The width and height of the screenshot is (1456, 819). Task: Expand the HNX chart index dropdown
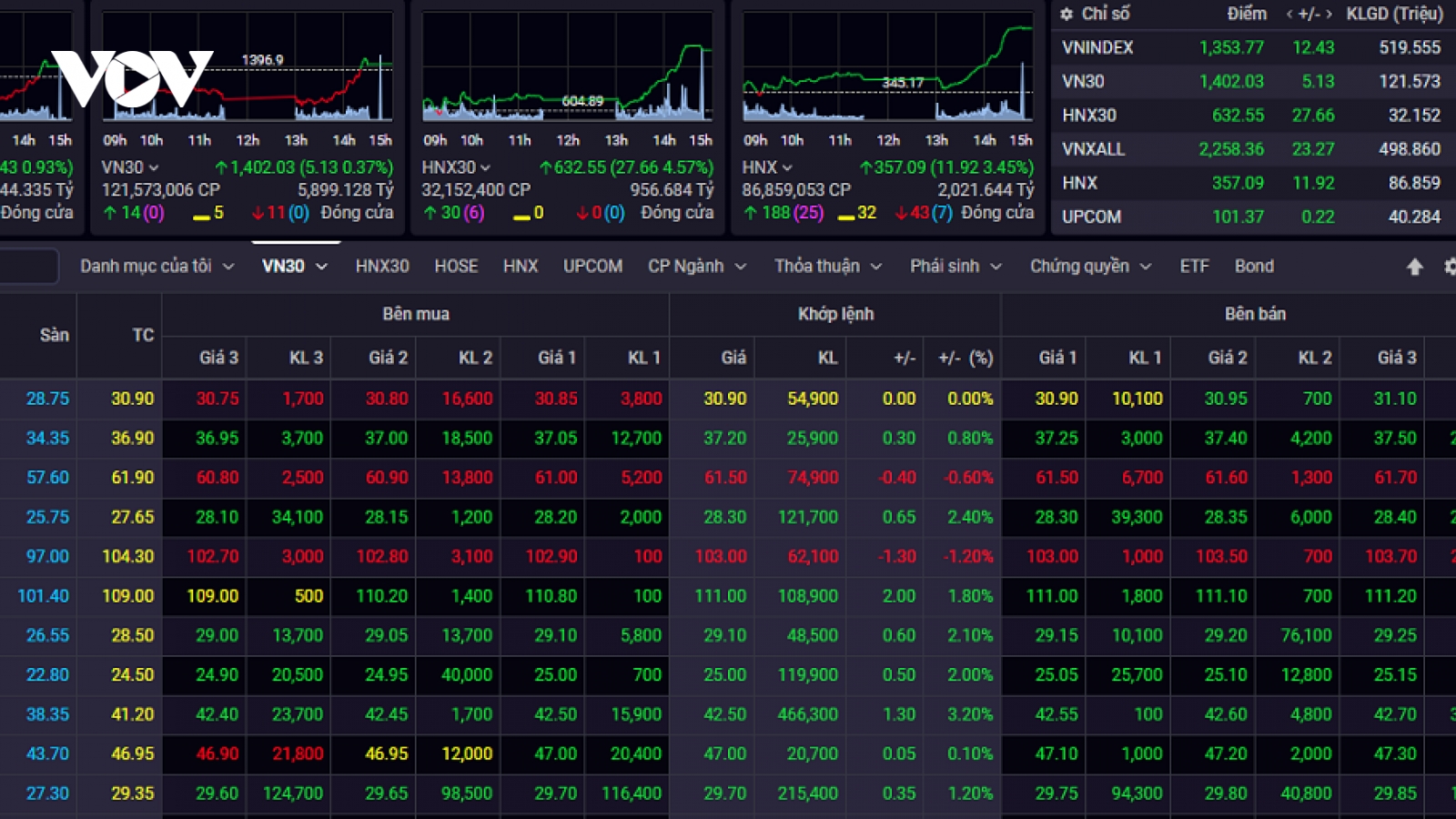[x=787, y=167]
